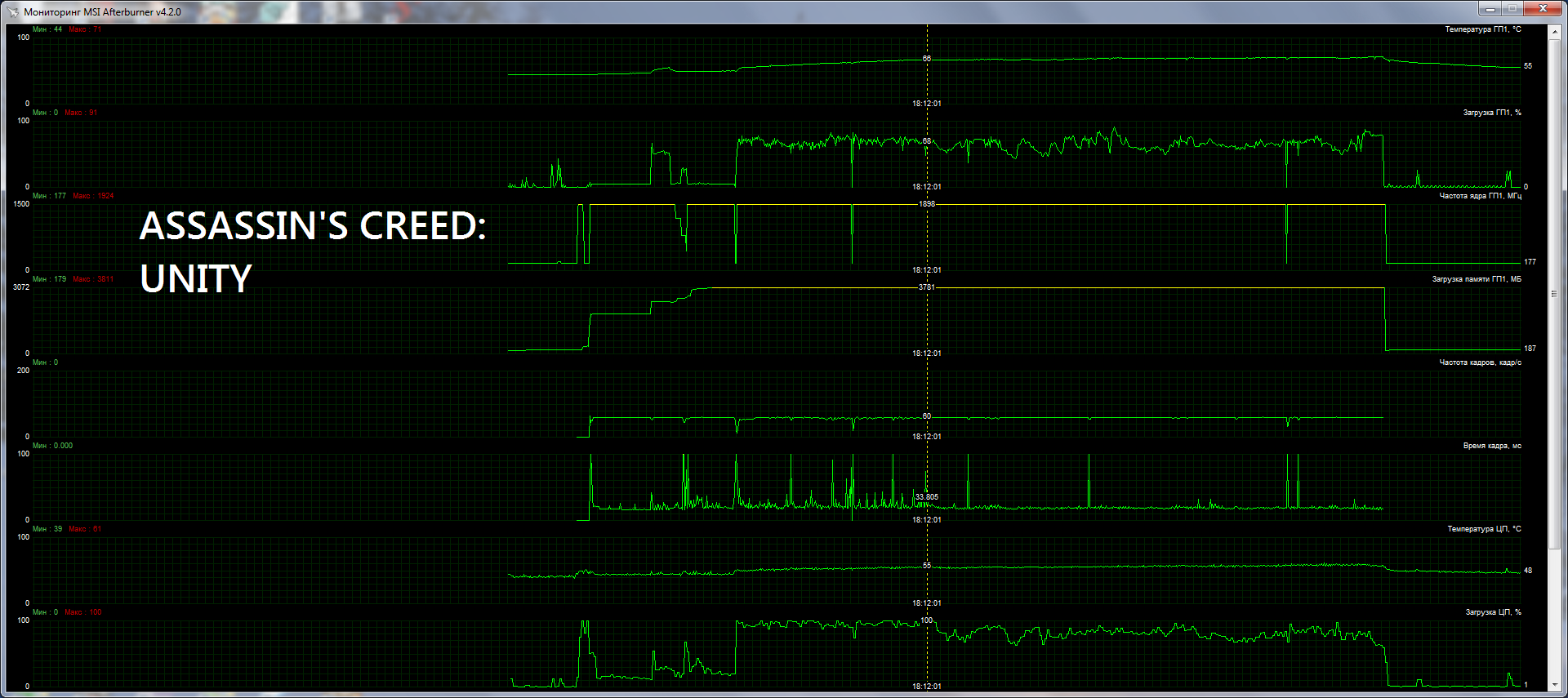Viewport: 1568px width, 698px height.
Task: Click the '18:12:01' timestamp under CPU load graph
Action: 927,687
